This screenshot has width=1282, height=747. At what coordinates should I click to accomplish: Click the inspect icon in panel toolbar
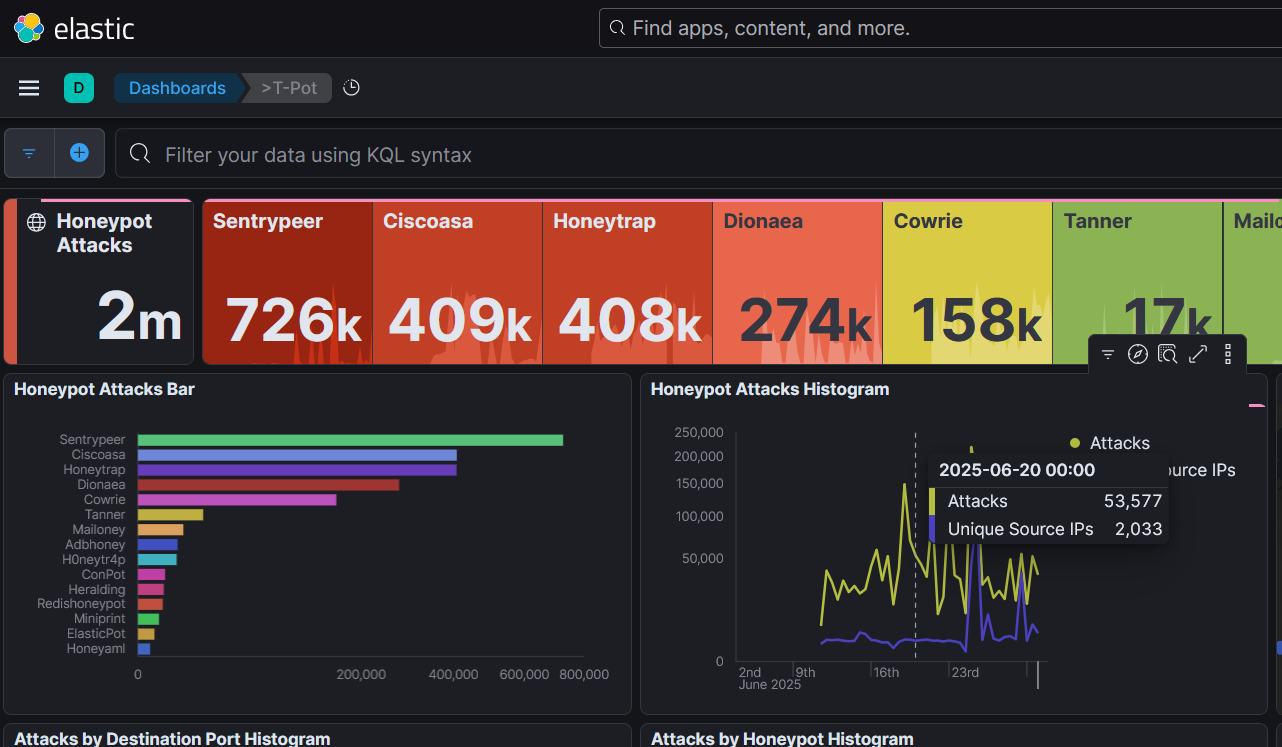coord(1167,354)
